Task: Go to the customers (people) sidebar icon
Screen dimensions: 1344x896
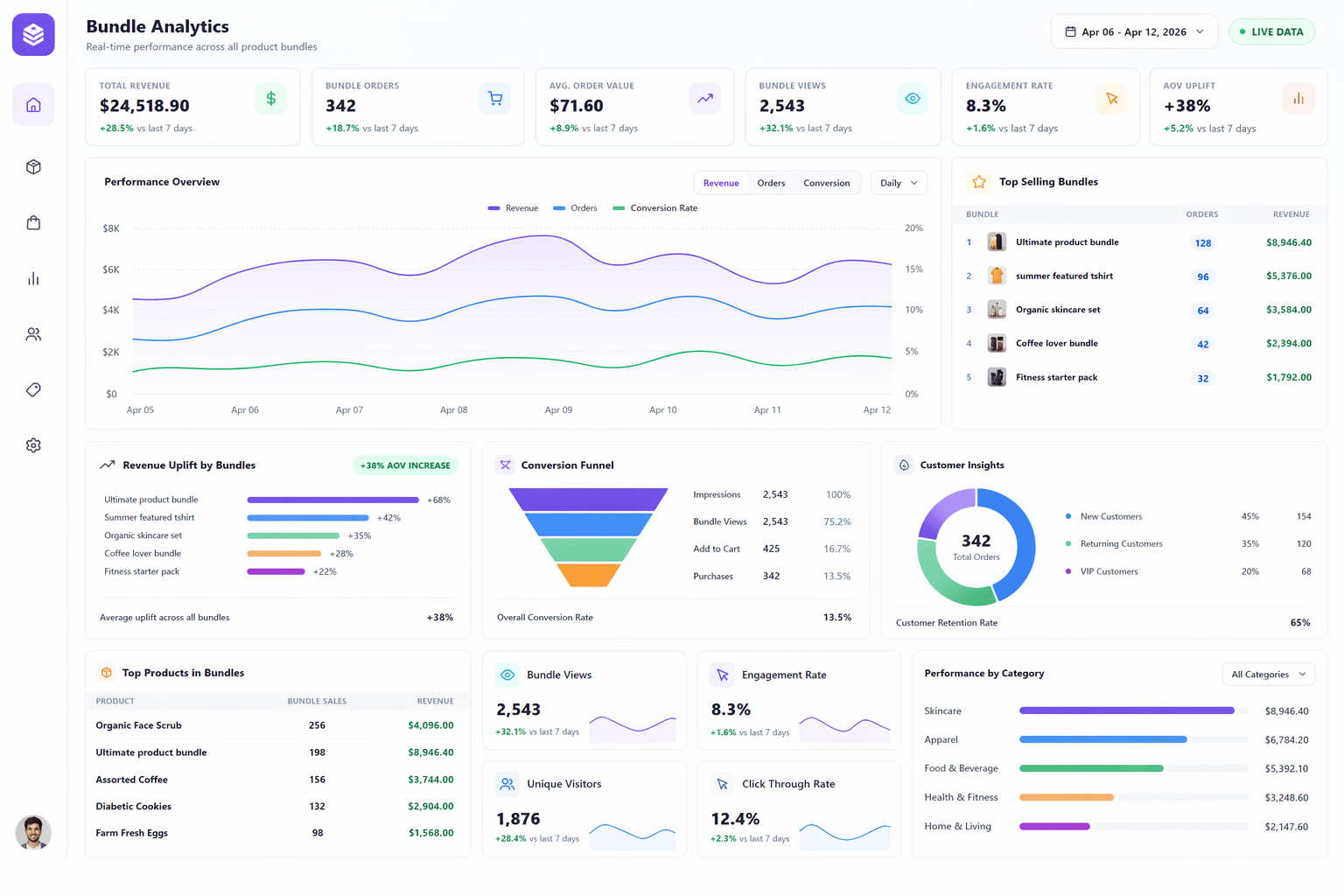Action: point(33,334)
